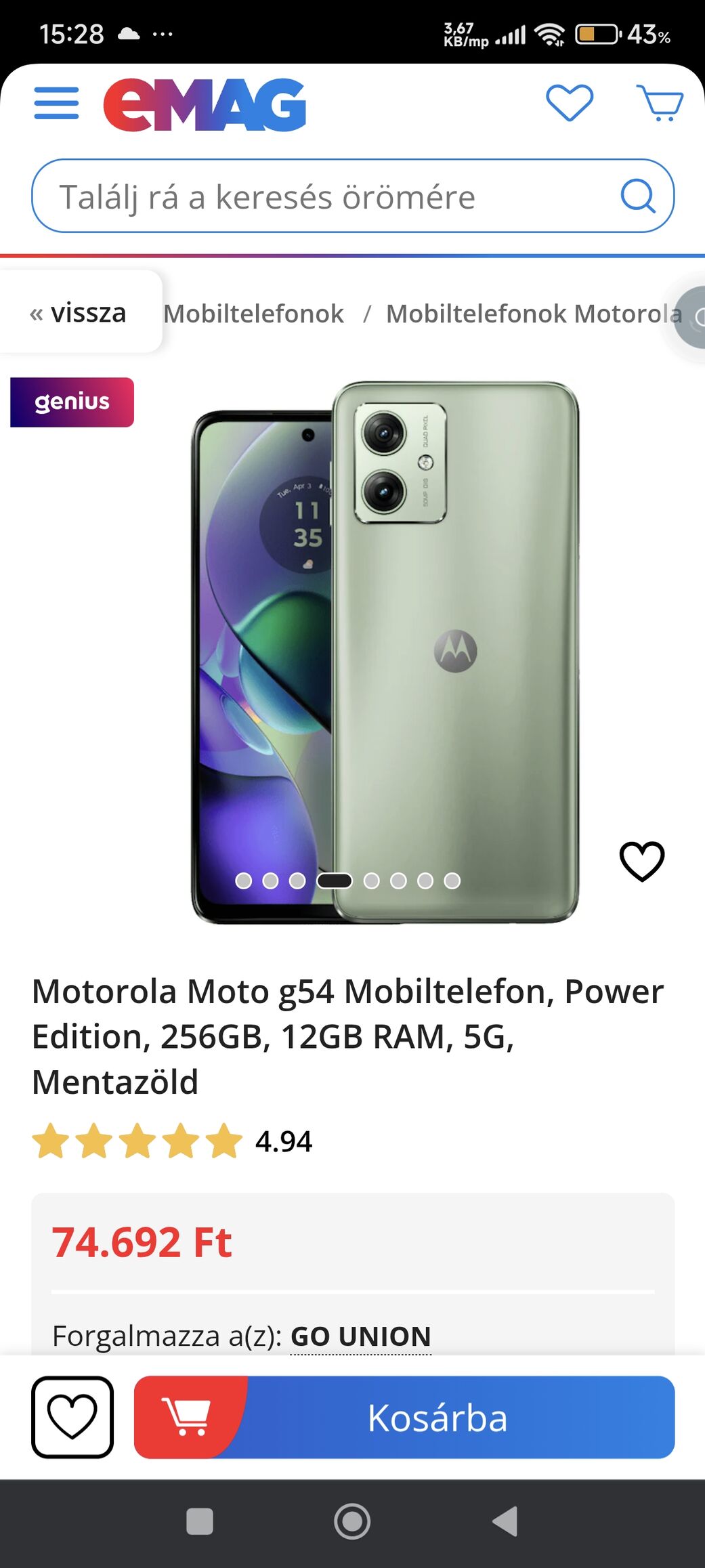The height and width of the screenshot is (1568, 705).
Task: Open the shopping cart icon
Action: pyautogui.click(x=660, y=103)
